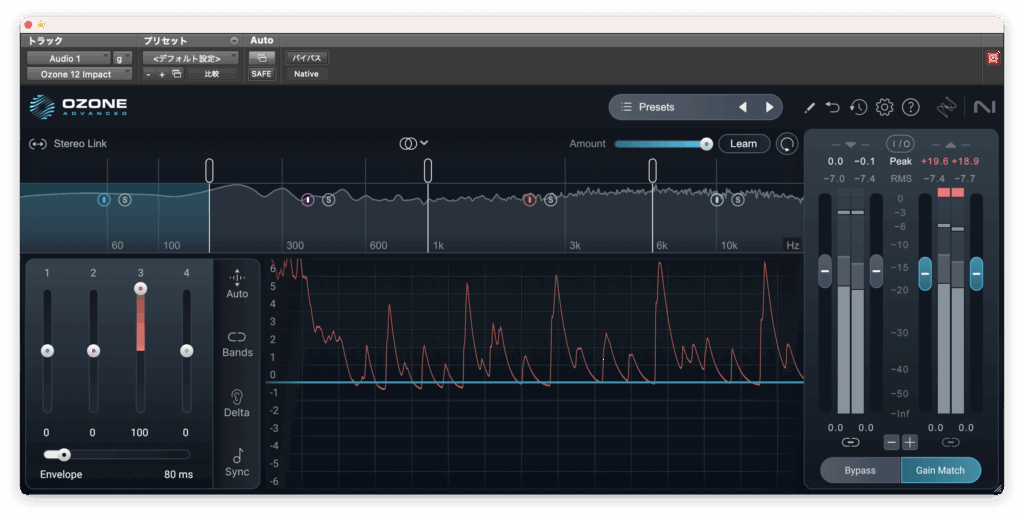This screenshot has width=1024, height=518.
Task: Click the undo arrow icon
Action: coord(833,107)
